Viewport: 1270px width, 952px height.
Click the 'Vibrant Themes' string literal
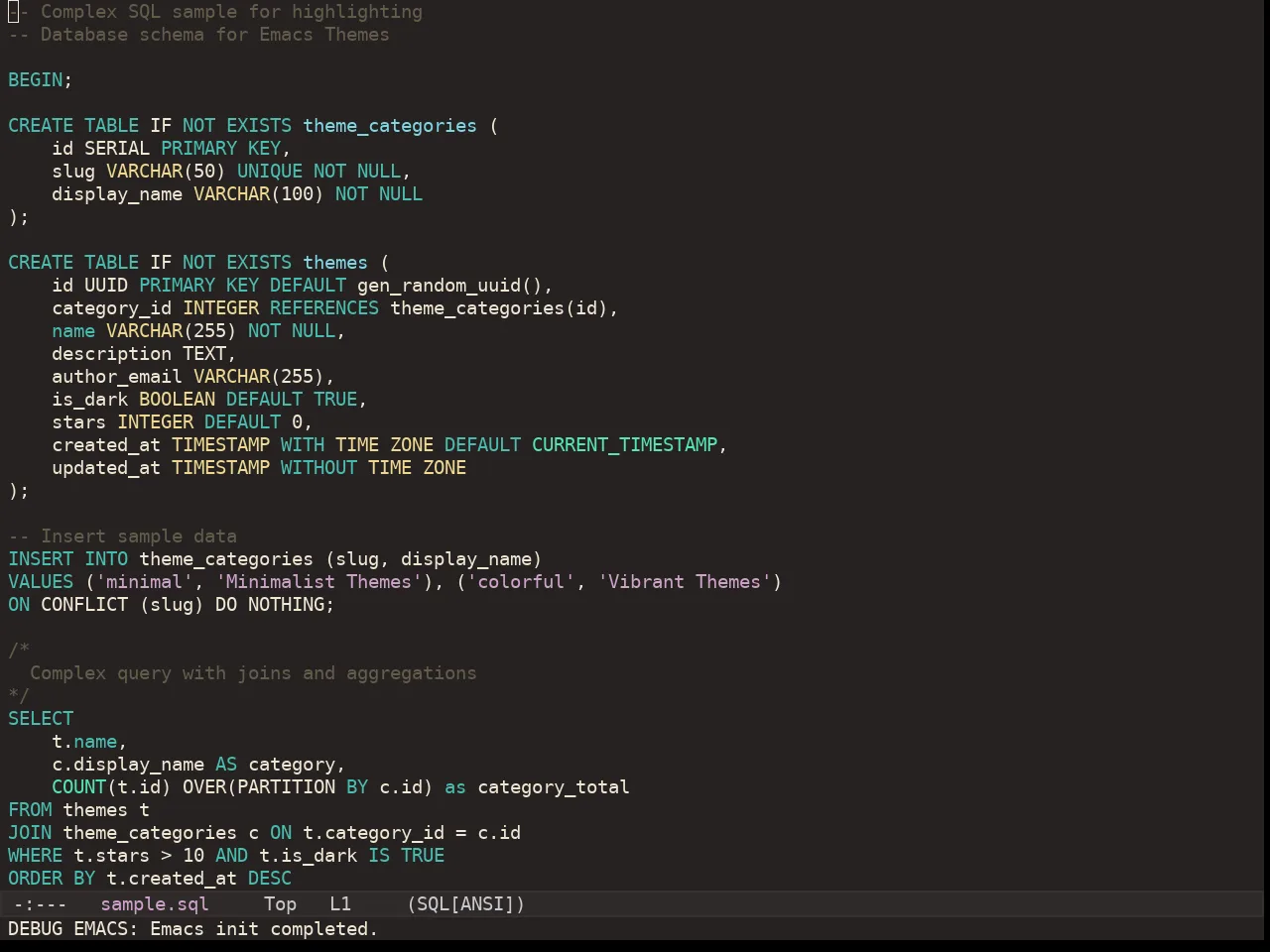[x=685, y=582]
